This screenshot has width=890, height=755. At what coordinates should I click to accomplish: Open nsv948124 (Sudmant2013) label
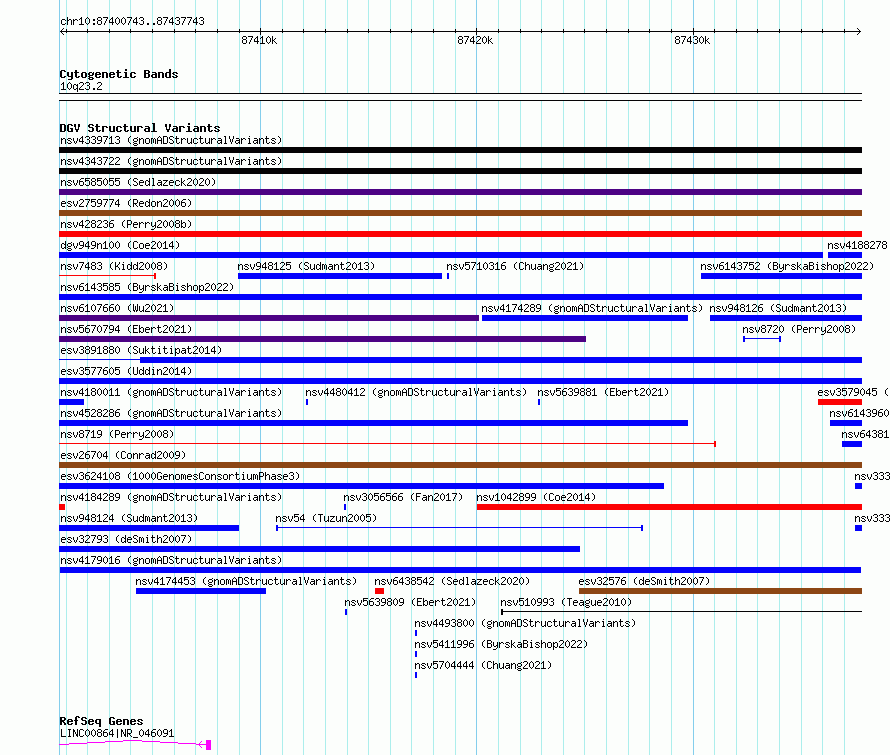pyautogui.click(x=129, y=518)
